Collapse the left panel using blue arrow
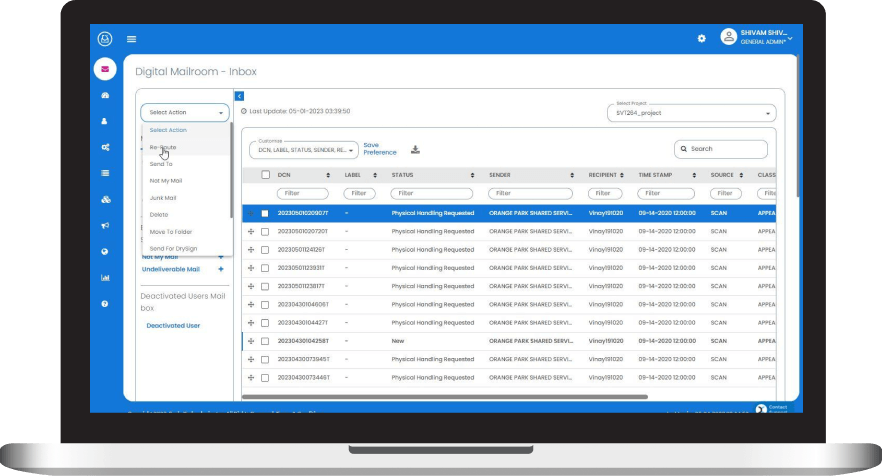 pyautogui.click(x=239, y=95)
